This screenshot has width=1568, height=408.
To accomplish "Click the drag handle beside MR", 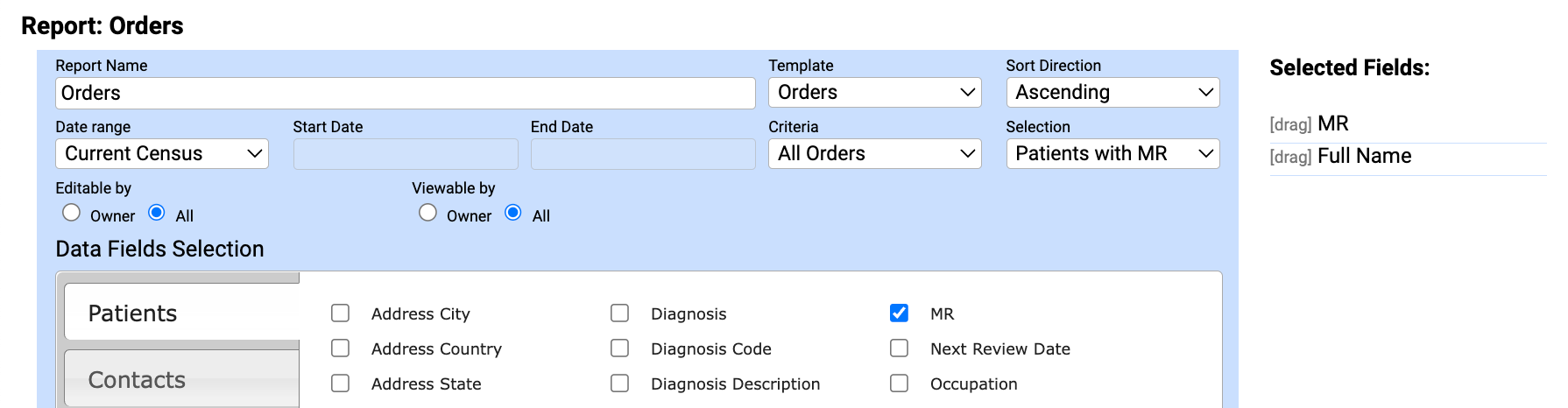I will pos(1290,124).
